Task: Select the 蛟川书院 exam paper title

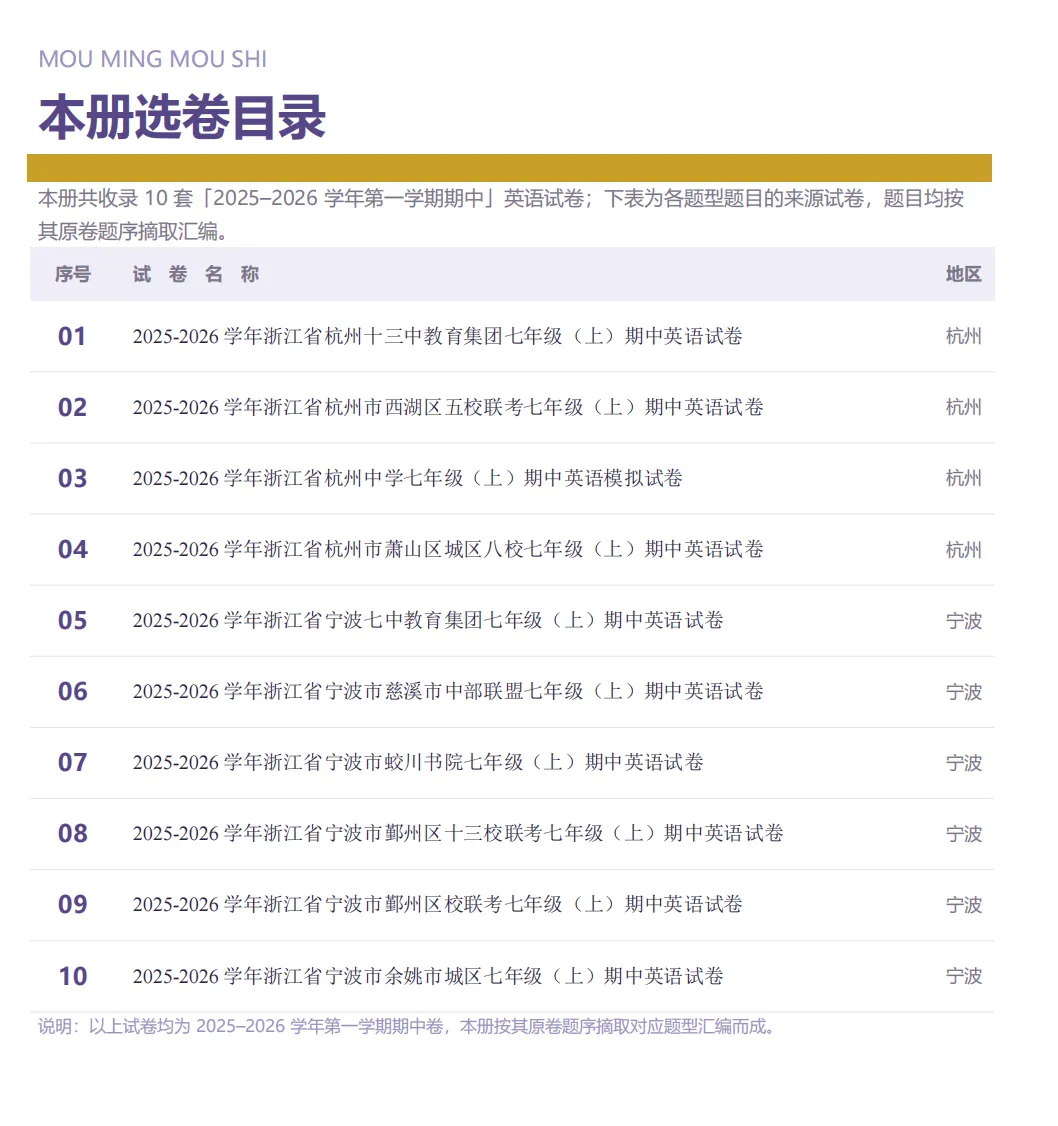Action: [417, 763]
